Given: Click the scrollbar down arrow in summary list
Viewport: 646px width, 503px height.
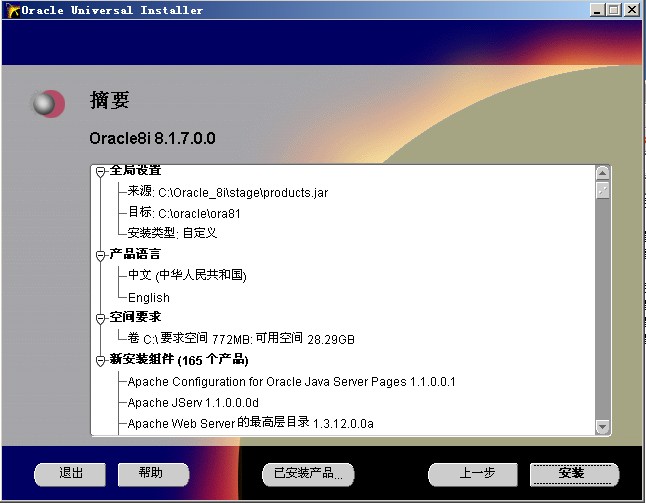Looking at the screenshot, I should tap(602, 427).
